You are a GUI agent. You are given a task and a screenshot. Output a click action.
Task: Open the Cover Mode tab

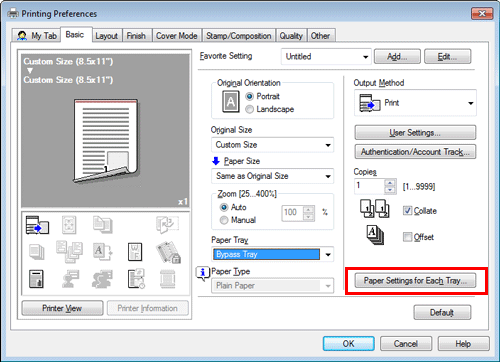[177, 36]
